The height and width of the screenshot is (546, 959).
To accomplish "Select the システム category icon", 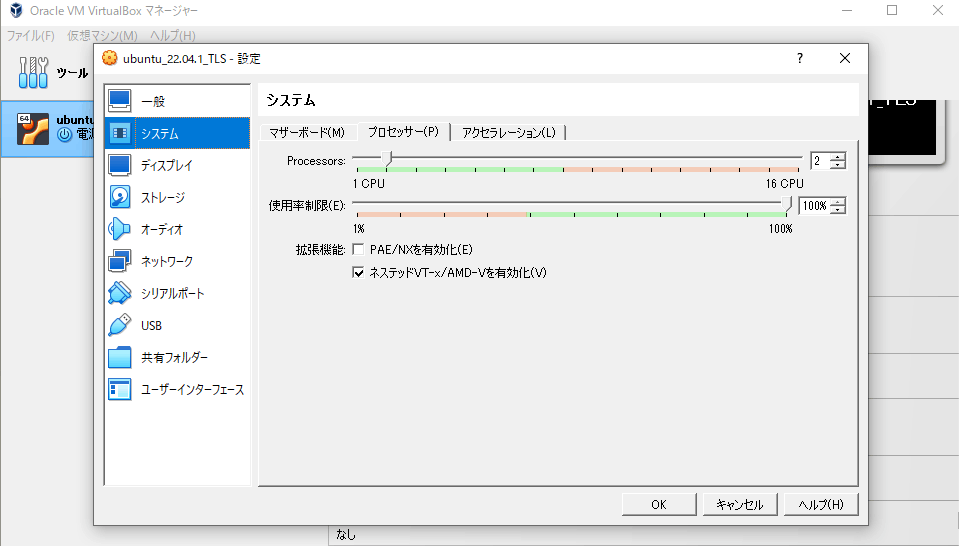I will pyautogui.click(x=119, y=133).
